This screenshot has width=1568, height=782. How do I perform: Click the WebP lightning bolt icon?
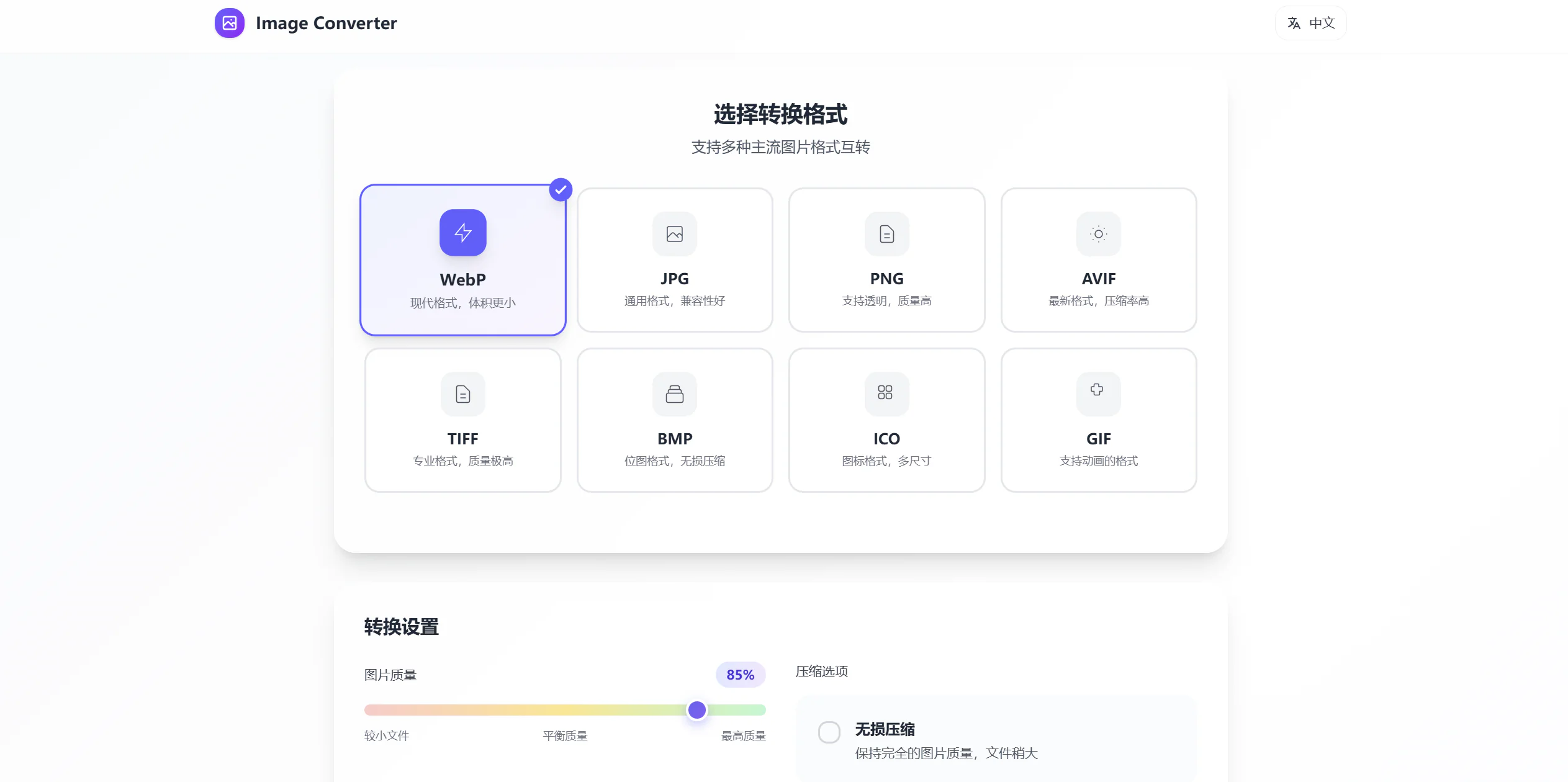tap(462, 233)
